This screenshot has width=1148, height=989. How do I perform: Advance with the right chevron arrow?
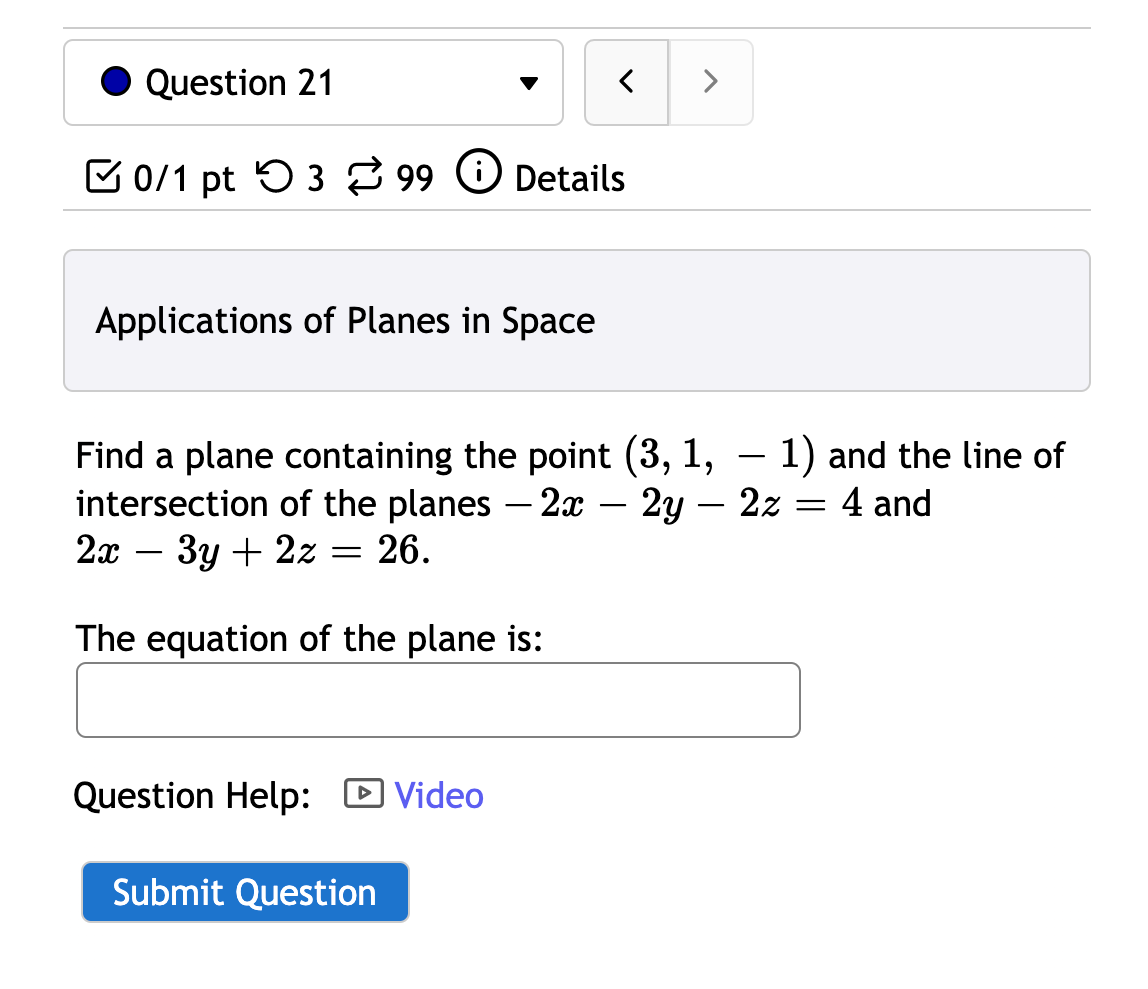[x=710, y=82]
